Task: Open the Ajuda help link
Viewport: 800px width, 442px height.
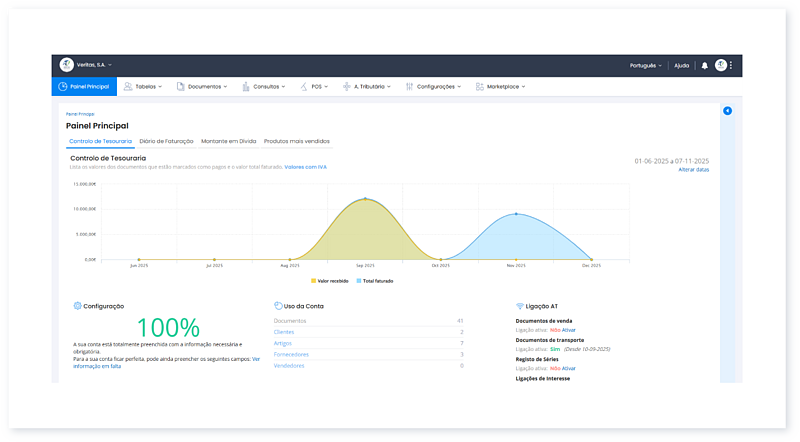Action: pos(681,65)
